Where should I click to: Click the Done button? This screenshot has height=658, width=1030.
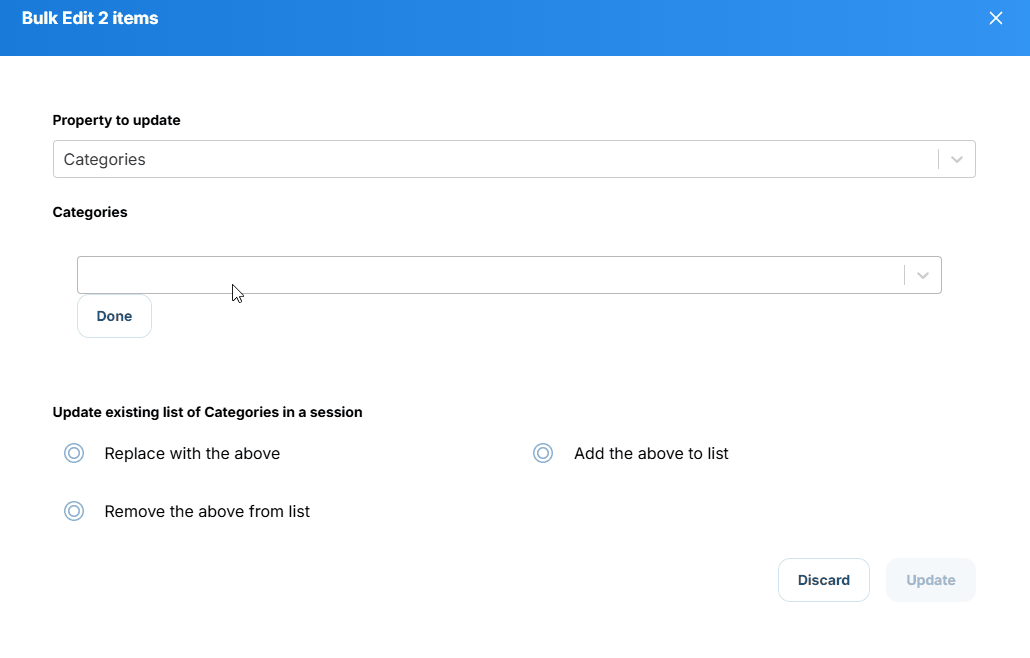click(114, 317)
